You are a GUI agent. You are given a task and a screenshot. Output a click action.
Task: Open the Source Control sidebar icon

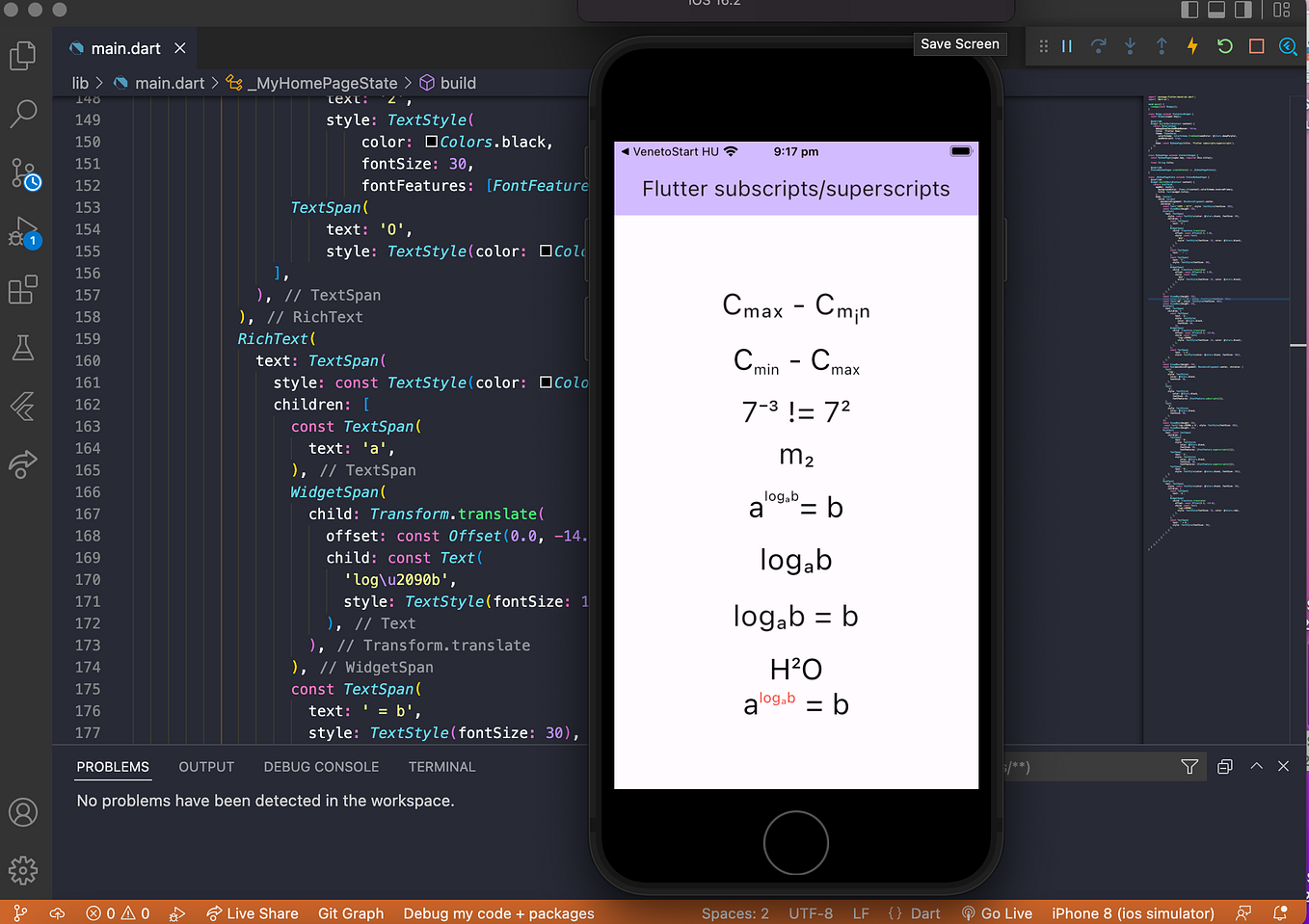23,173
